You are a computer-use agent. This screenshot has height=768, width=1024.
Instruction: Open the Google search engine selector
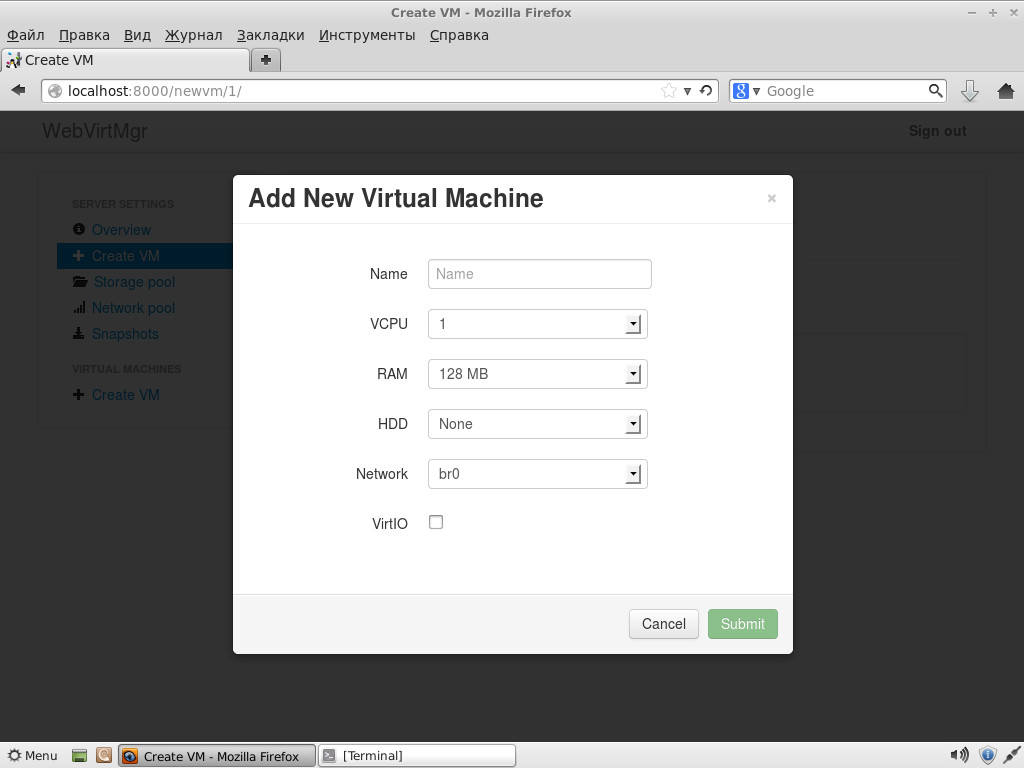click(746, 91)
